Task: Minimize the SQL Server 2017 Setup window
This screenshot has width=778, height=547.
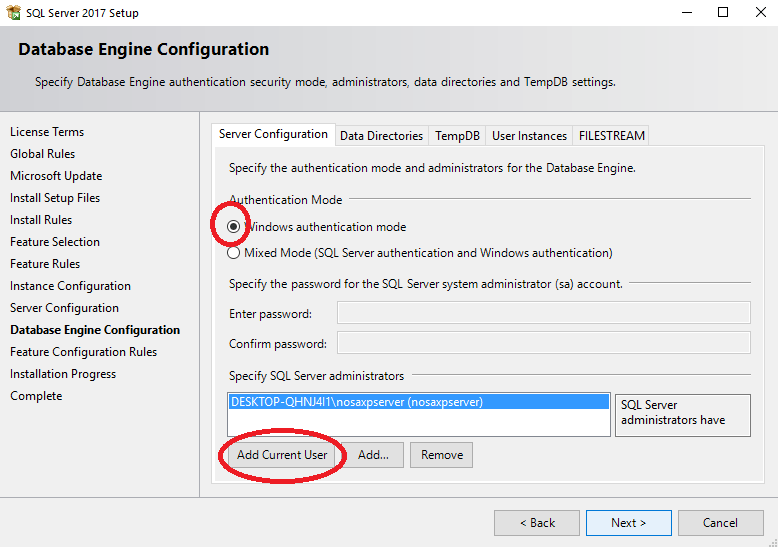Action: click(687, 12)
